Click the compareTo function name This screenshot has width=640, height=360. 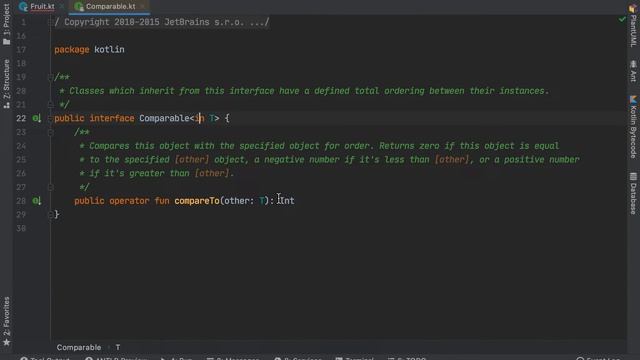197,201
